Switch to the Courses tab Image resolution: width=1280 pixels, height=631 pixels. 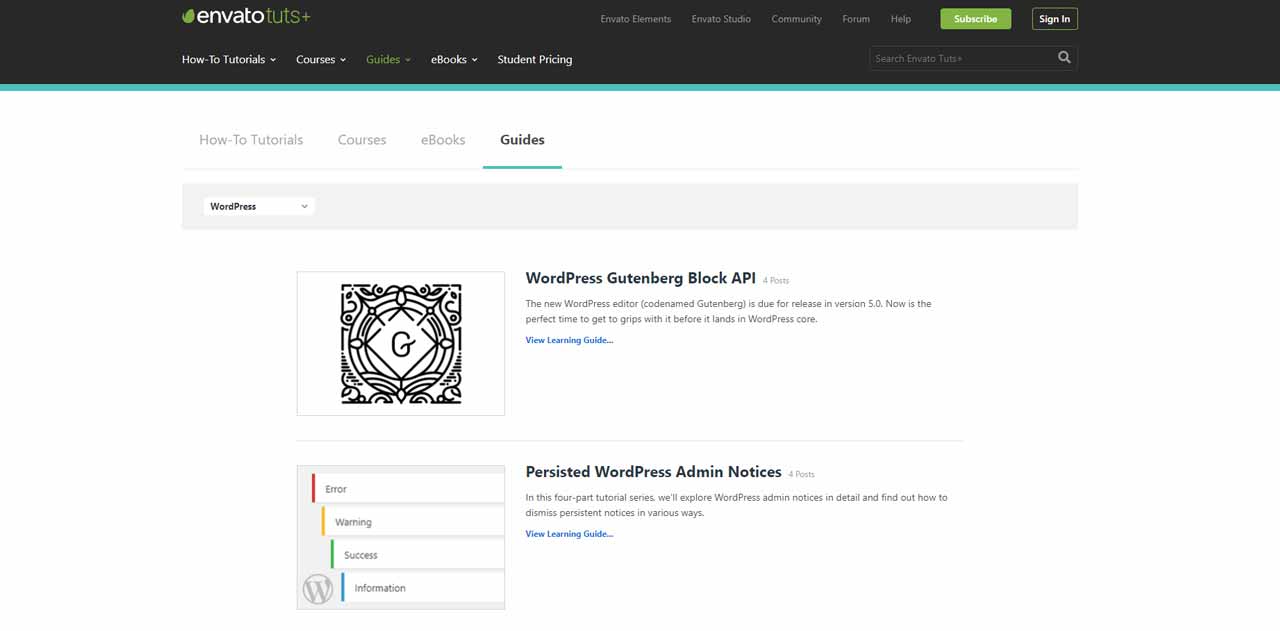pyautogui.click(x=362, y=140)
